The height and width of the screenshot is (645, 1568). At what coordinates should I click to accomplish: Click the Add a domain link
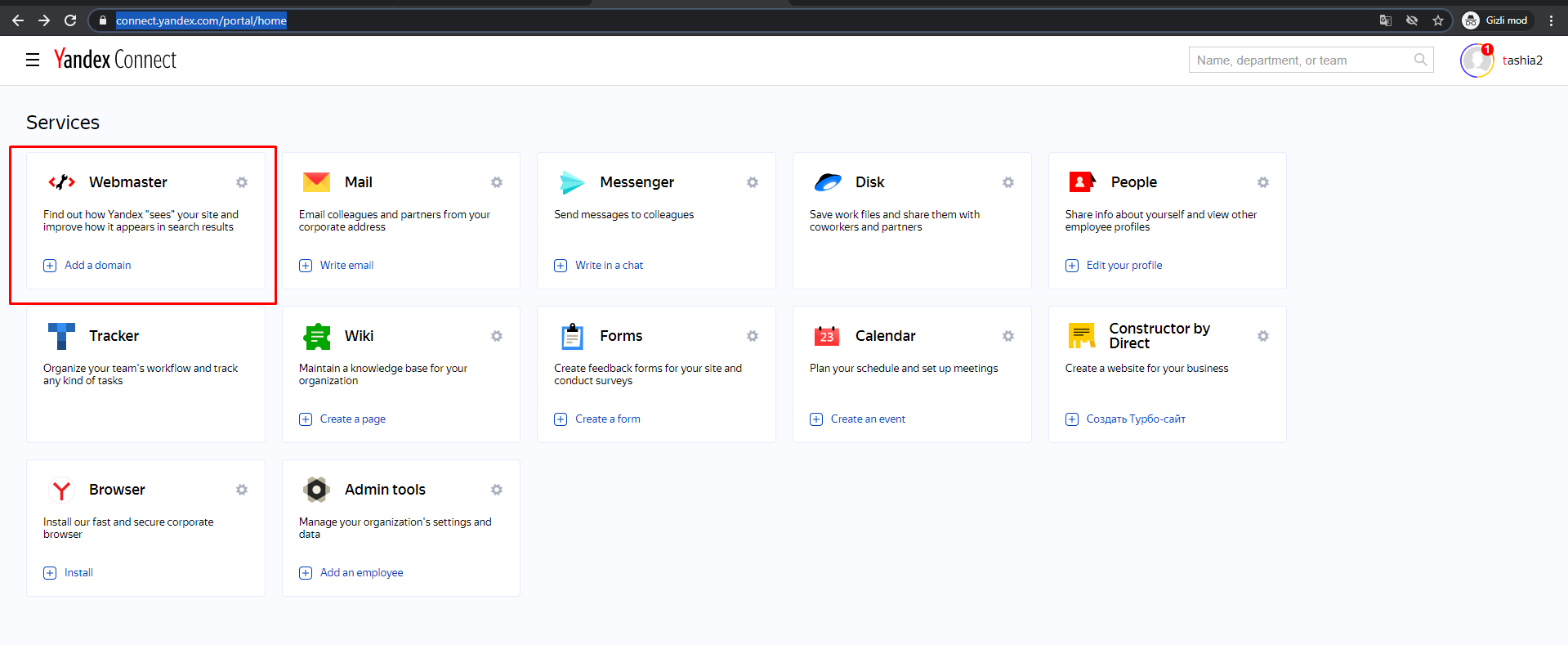[x=97, y=266]
